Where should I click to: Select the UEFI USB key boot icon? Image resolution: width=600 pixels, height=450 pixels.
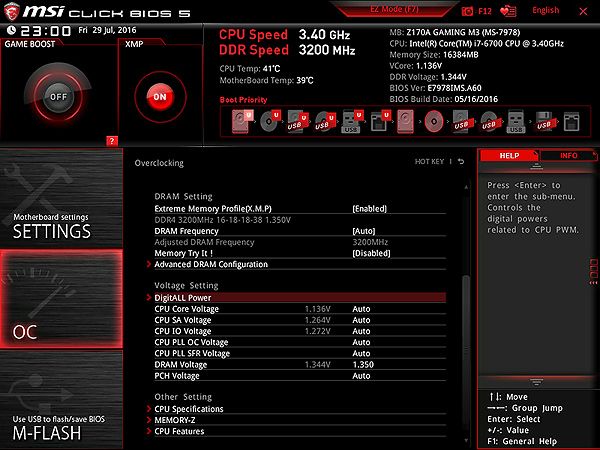pyautogui.click(x=352, y=121)
